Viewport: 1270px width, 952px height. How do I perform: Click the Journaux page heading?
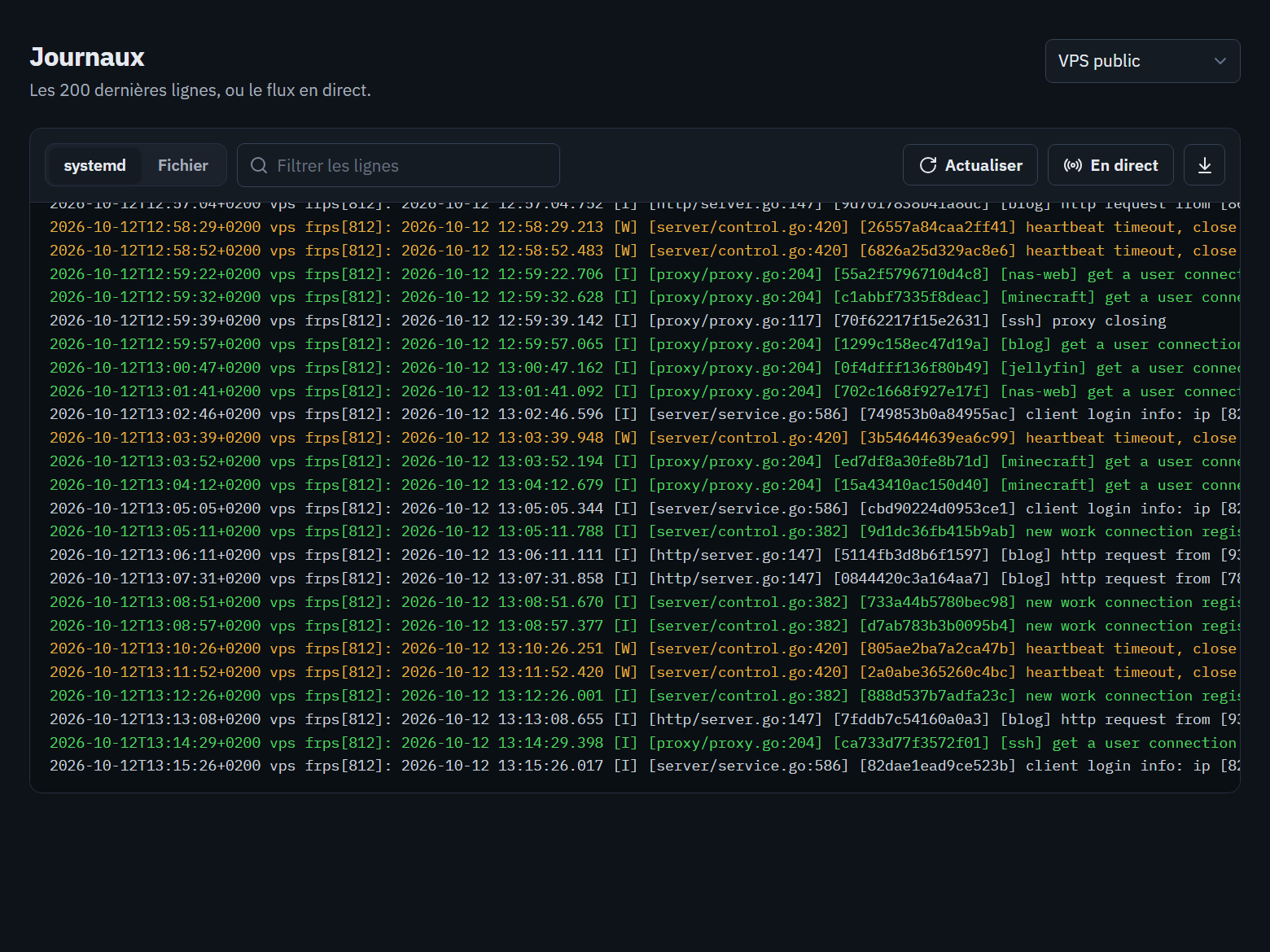[x=87, y=57]
